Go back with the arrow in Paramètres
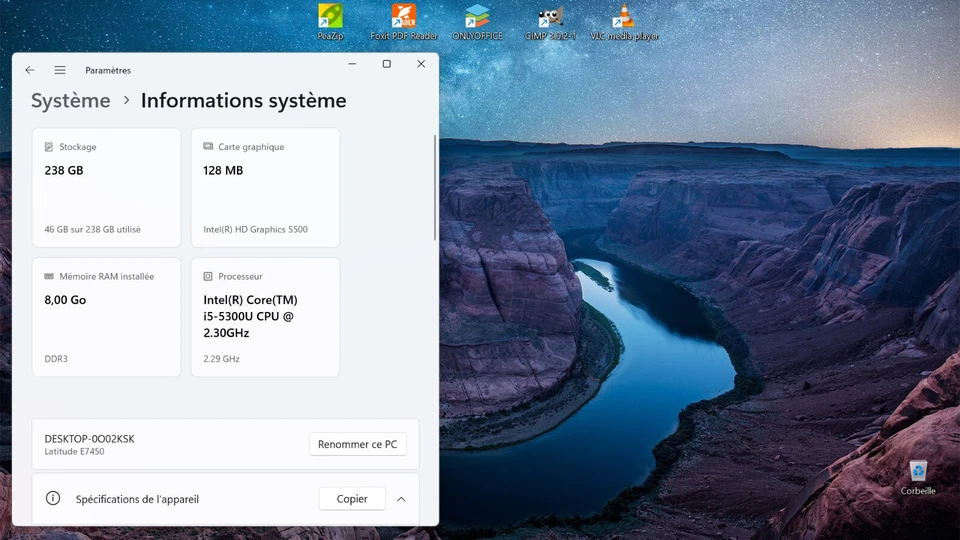The height and width of the screenshot is (540, 960). (30, 70)
